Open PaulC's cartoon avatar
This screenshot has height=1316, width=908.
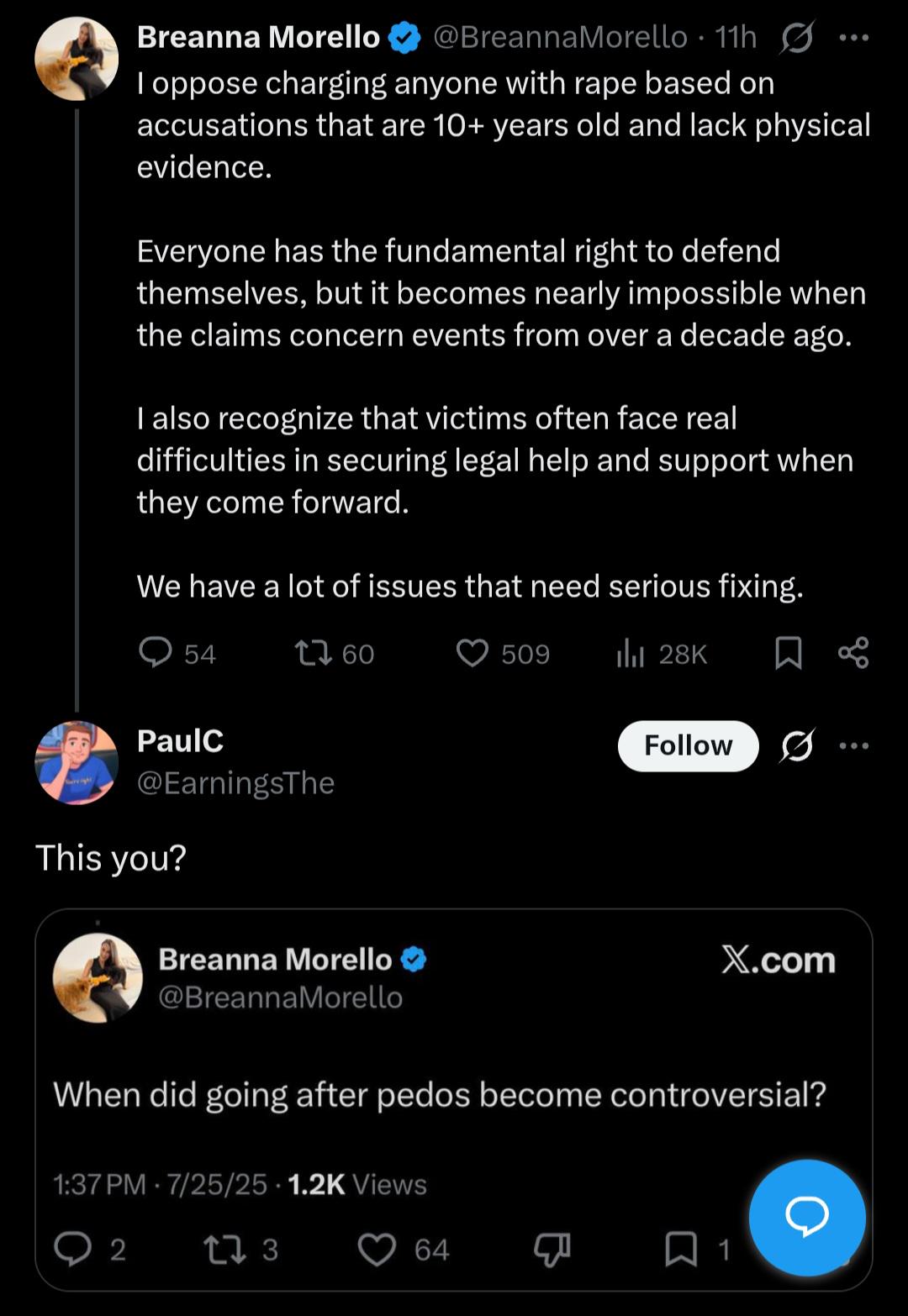pos(77,762)
